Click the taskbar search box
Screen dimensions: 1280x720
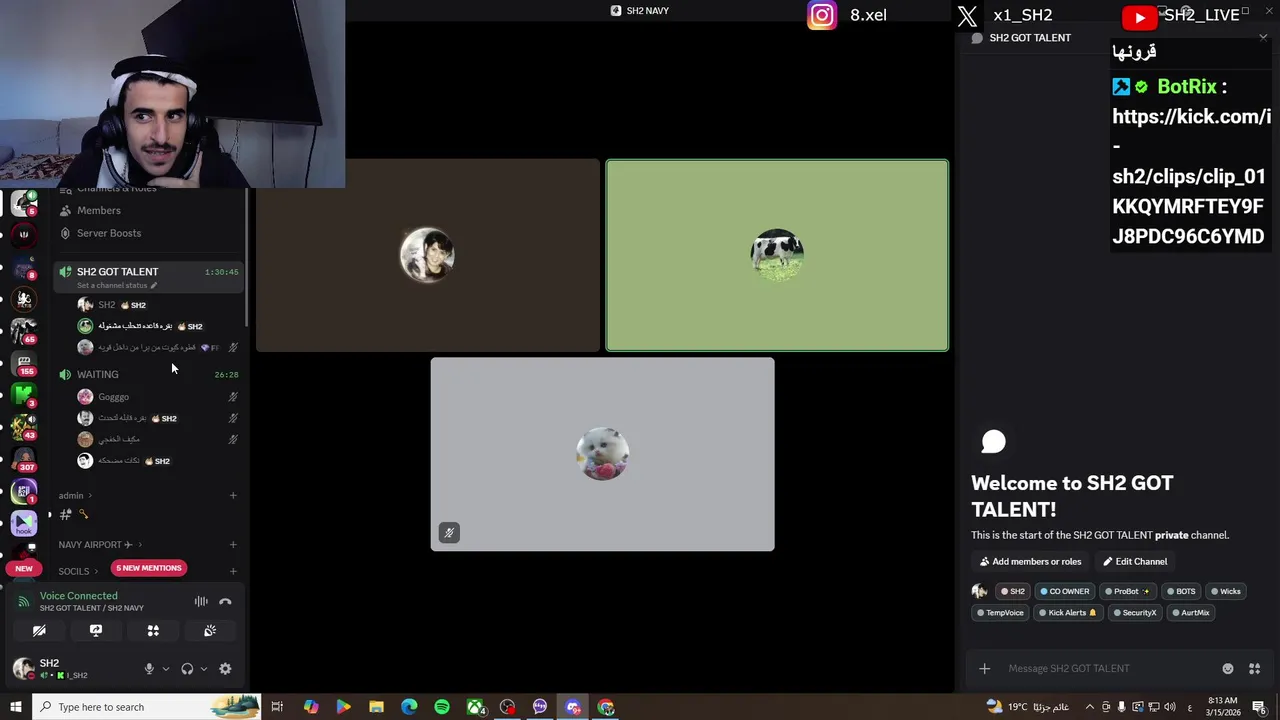click(x=146, y=707)
